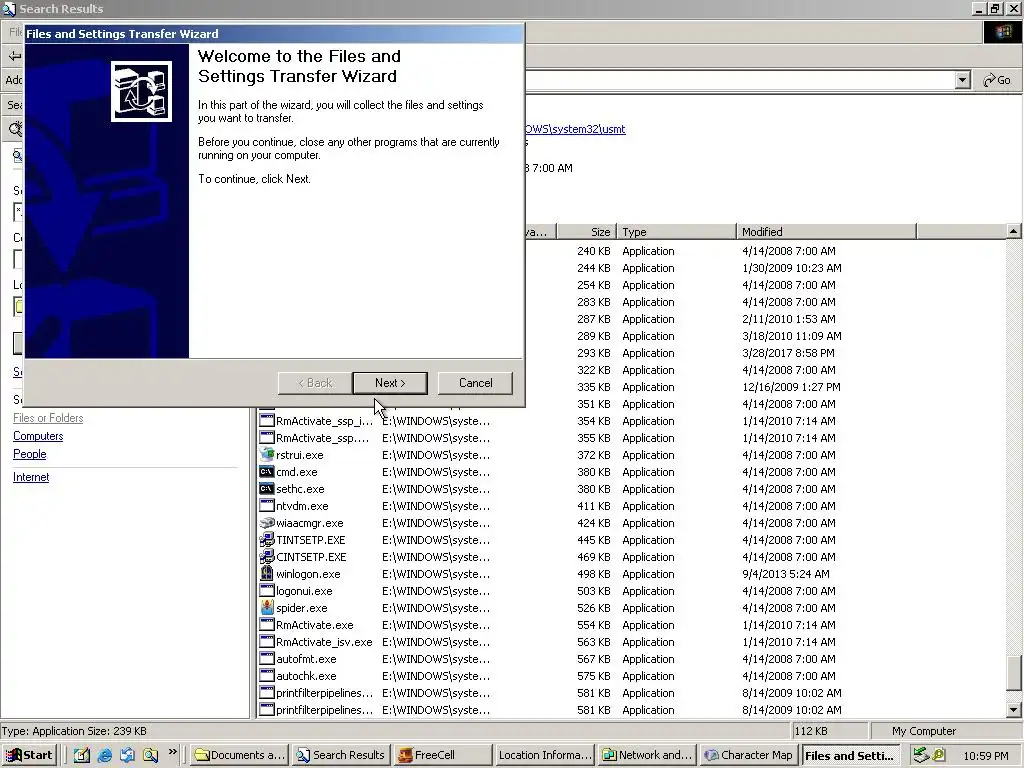Screen dimensions: 1024x768
Task: Click the Internet search link
Action: tap(31, 477)
